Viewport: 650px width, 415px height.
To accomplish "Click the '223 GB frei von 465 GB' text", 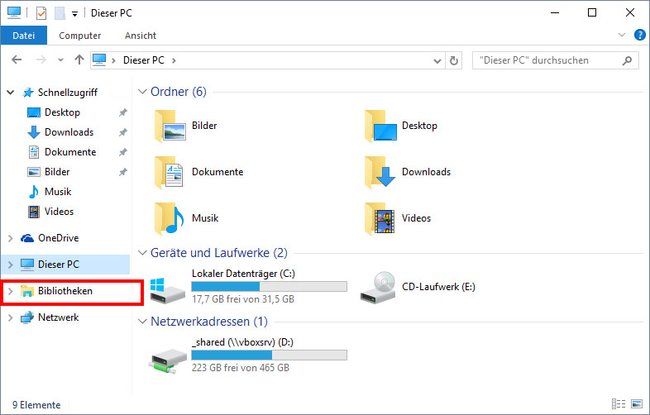I will [240, 368].
